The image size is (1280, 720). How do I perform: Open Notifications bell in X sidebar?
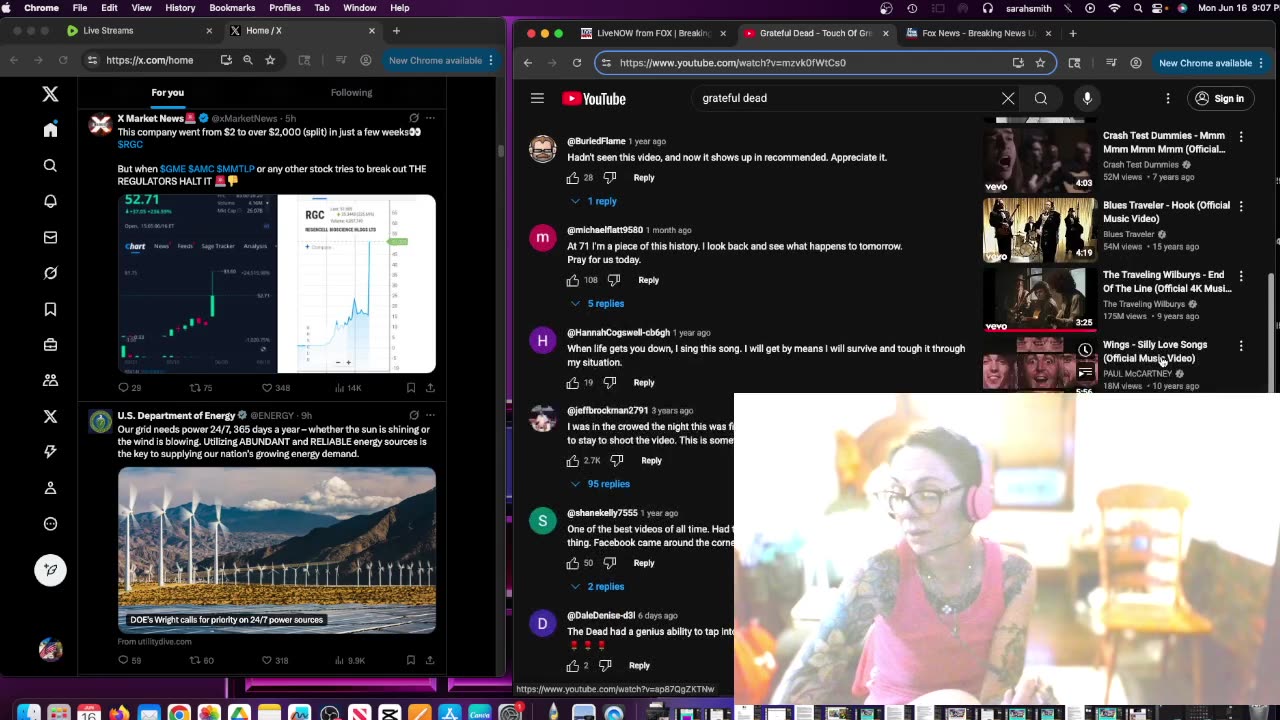(x=50, y=201)
